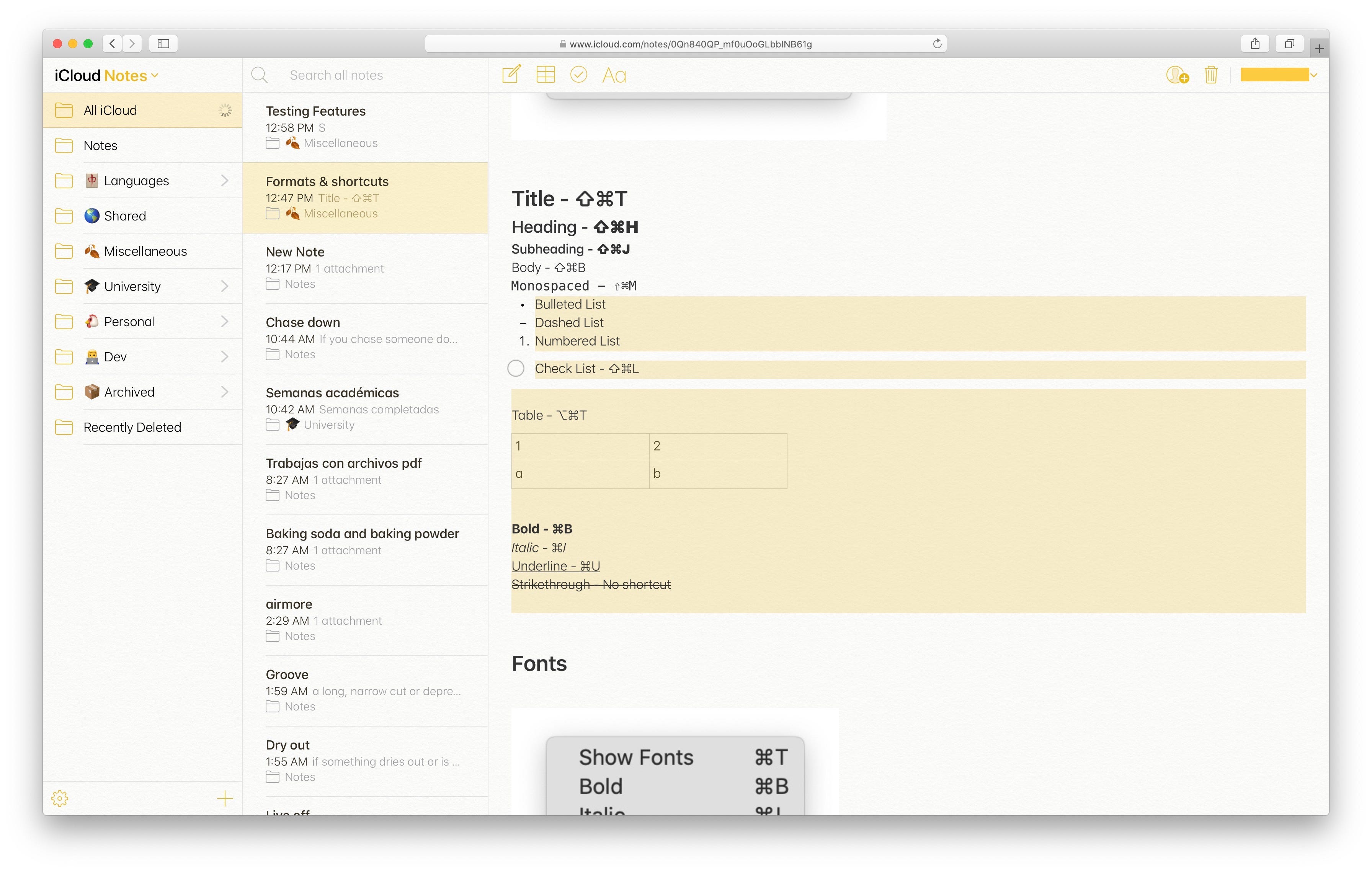Viewport: 1372px width, 872px height.
Task: Toggle Safari sidebar button
Action: pyautogui.click(x=163, y=43)
